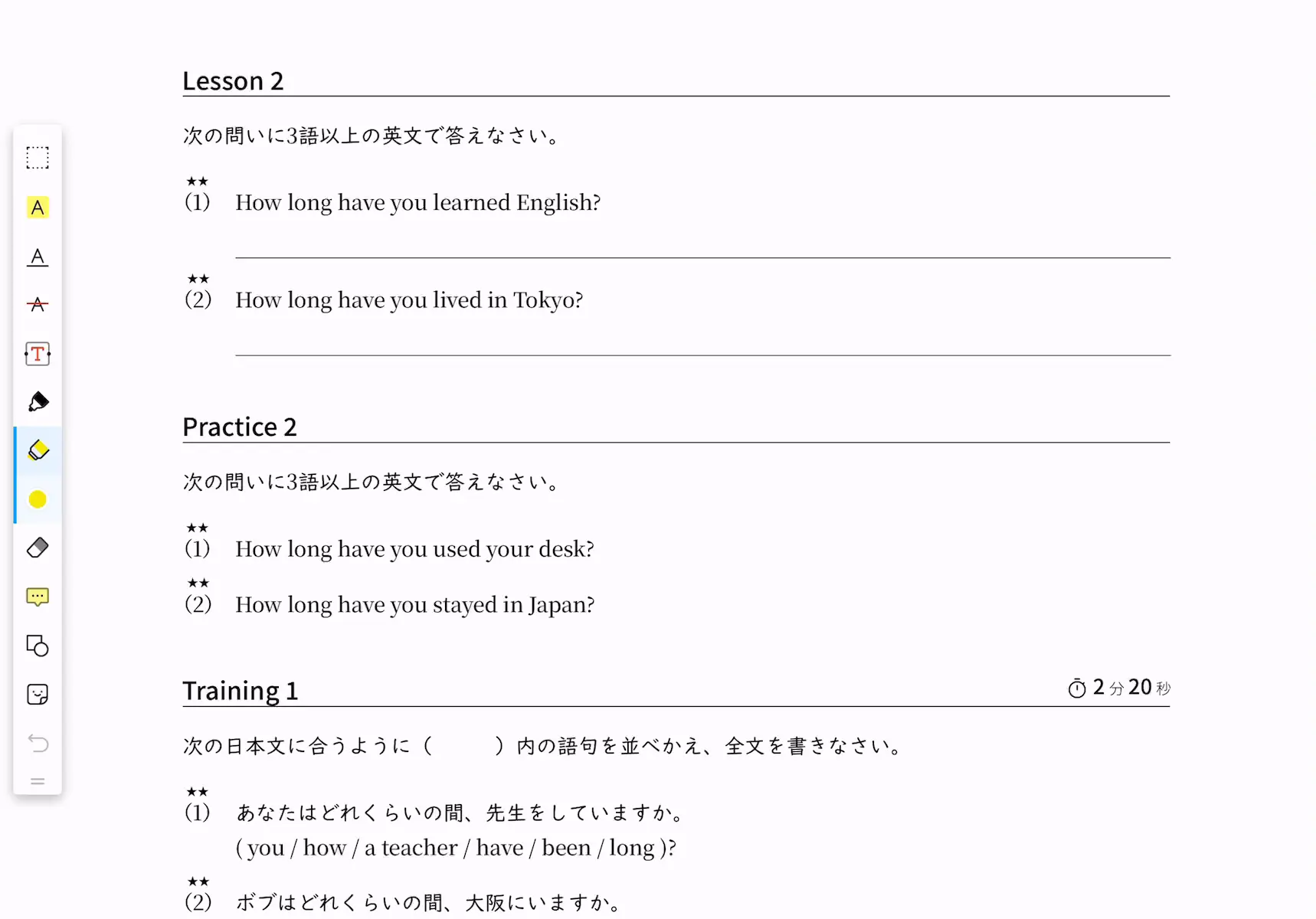
Task: Insert a sticker with sticker tool
Action: coord(38,695)
